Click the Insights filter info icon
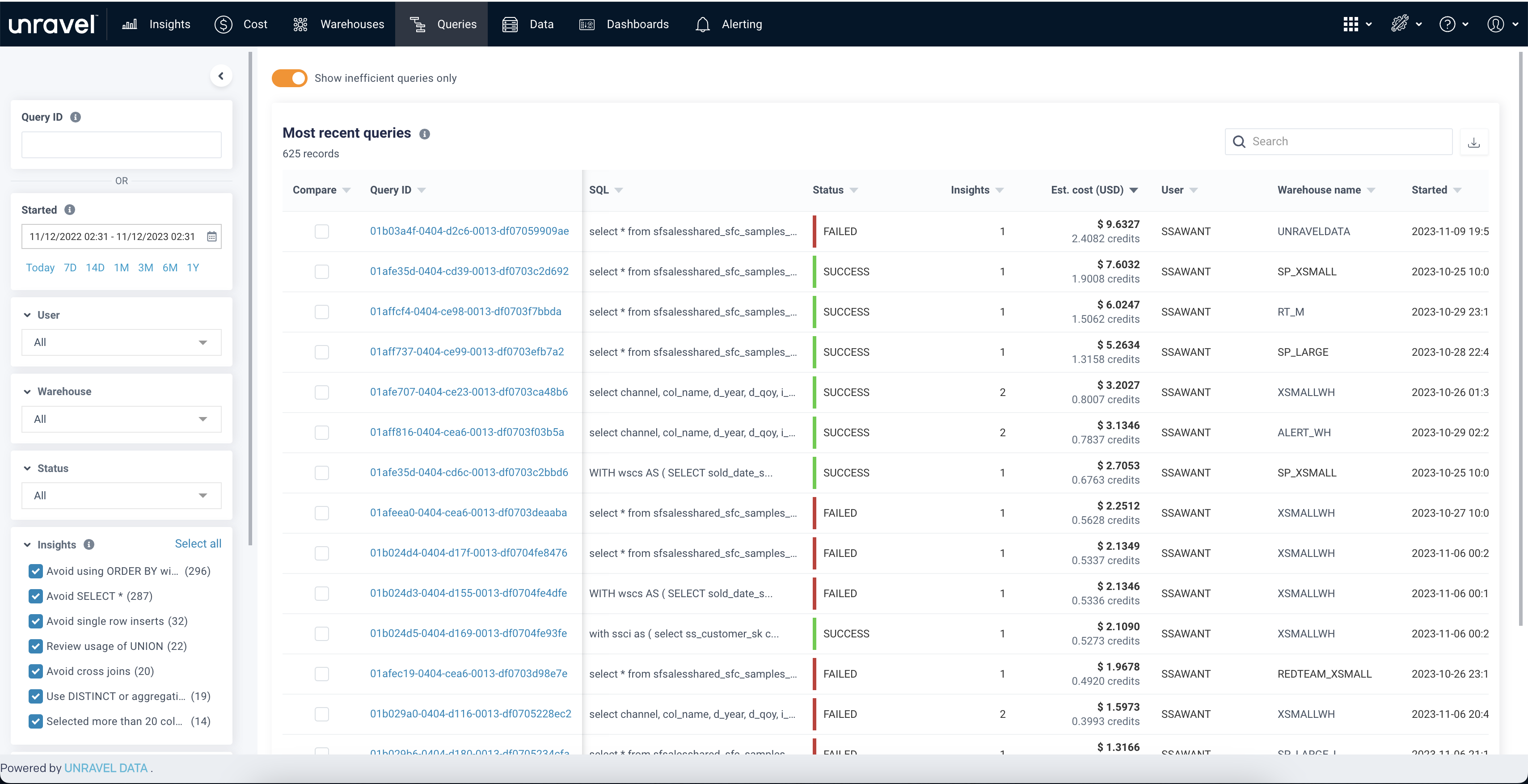Screen dimensions: 1528x784 click(89, 544)
